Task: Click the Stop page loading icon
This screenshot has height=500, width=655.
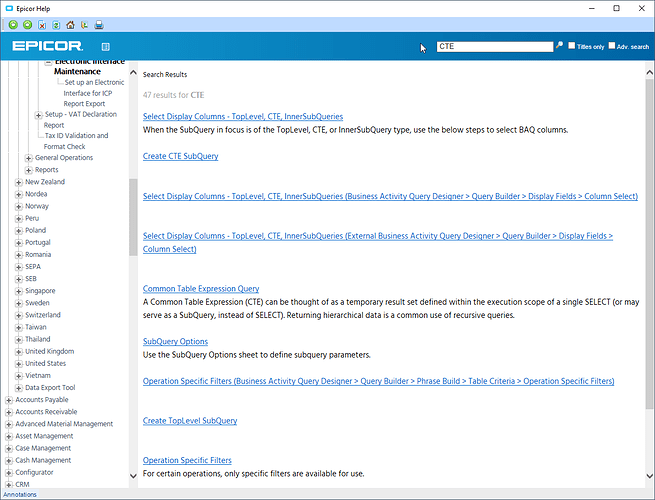Action: point(42,25)
